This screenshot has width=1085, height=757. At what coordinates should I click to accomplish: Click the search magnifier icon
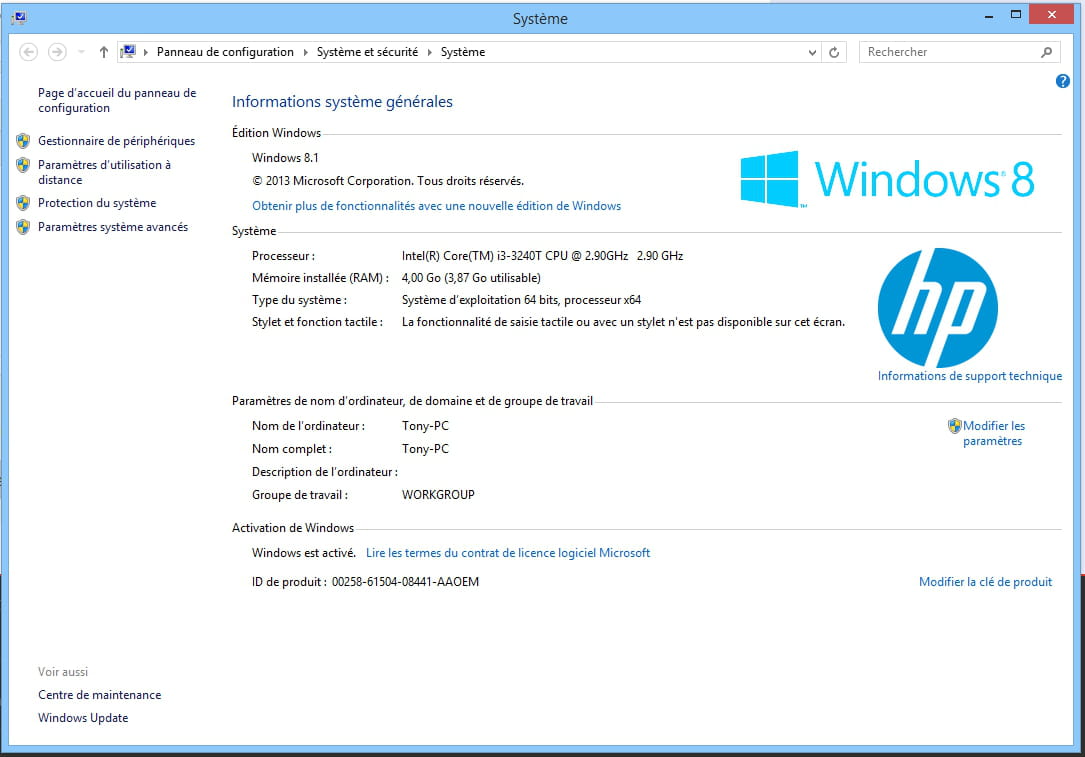tap(1047, 52)
